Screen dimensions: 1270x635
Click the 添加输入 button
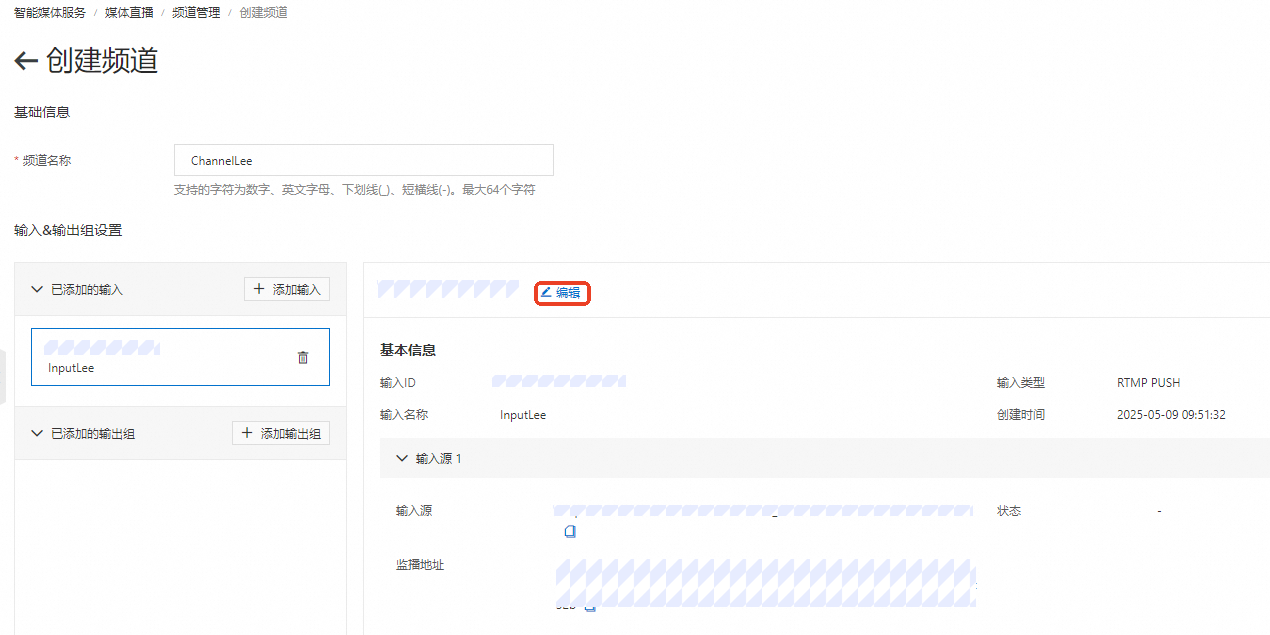tap(287, 289)
